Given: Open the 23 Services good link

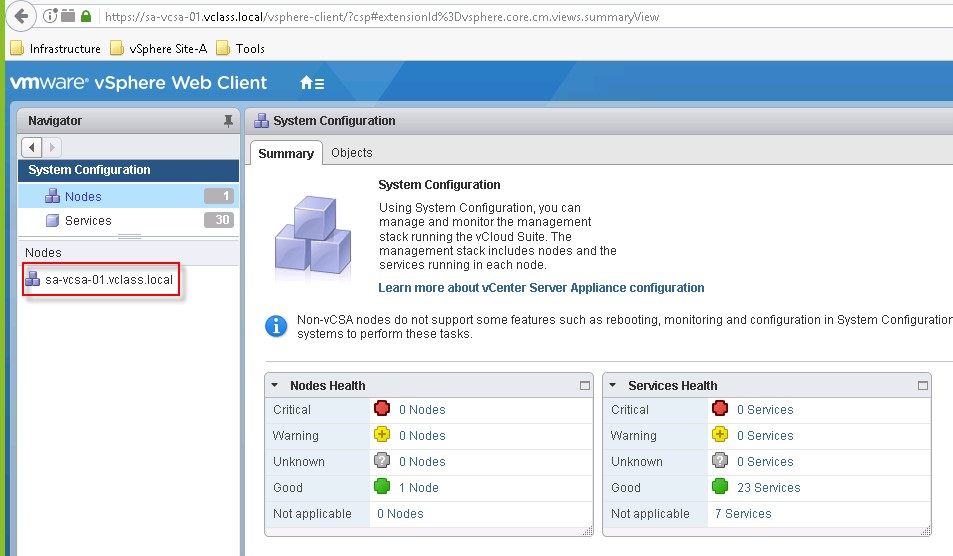Looking at the screenshot, I should (769, 487).
